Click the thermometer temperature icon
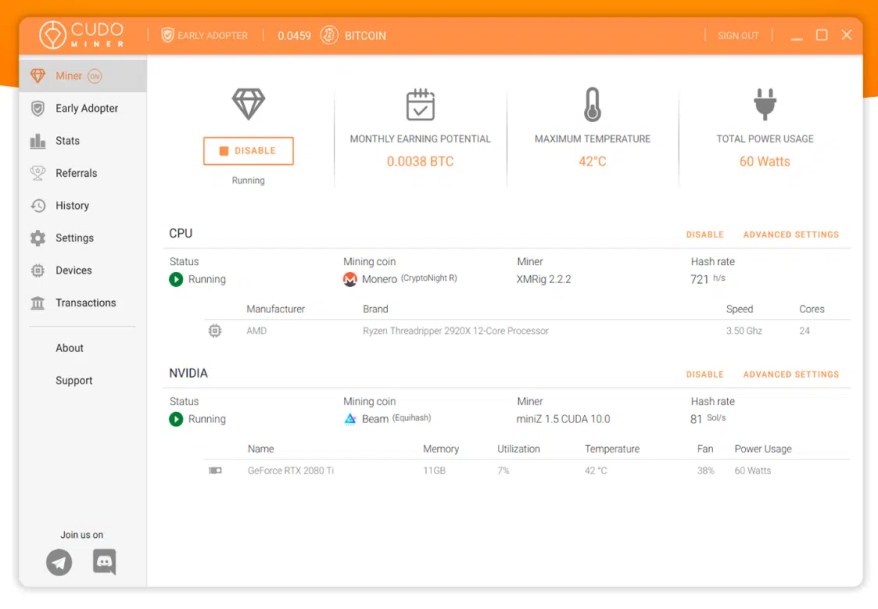 click(592, 104)
